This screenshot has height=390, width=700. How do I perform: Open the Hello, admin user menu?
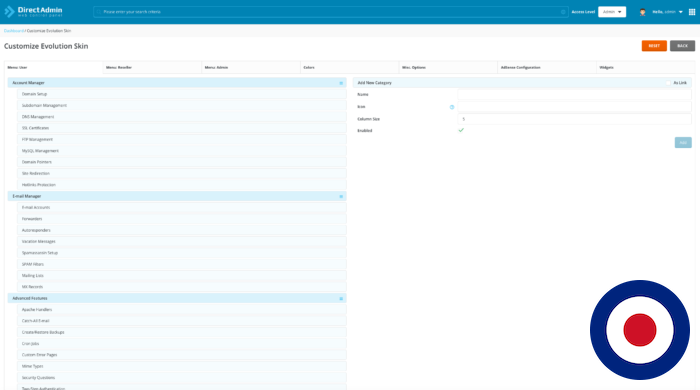[x=667, y=12]
